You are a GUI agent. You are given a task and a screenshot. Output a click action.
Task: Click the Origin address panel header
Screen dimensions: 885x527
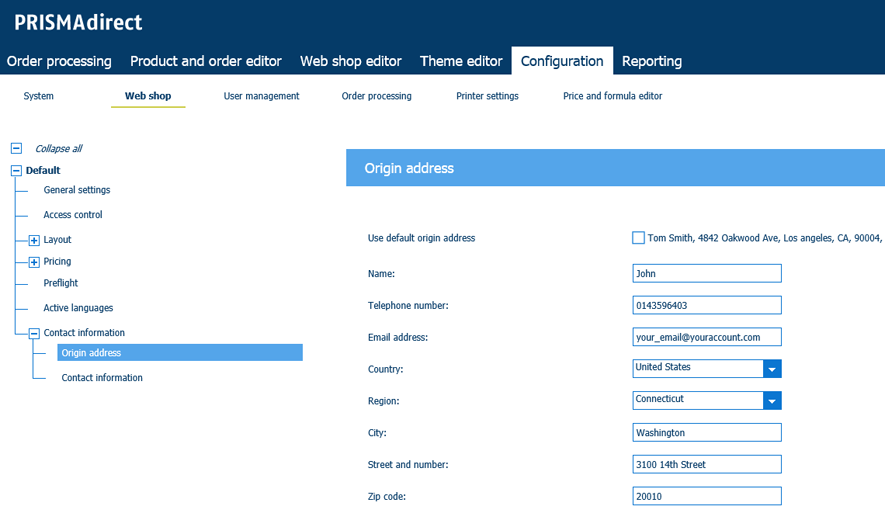point(615,168)
